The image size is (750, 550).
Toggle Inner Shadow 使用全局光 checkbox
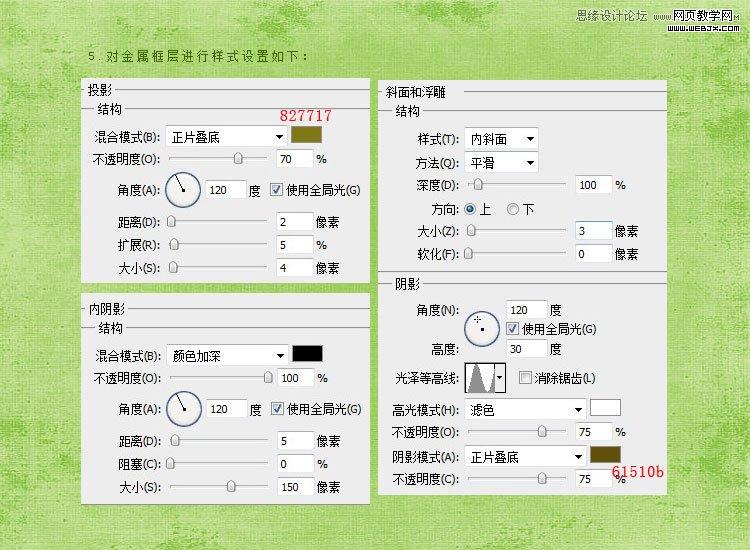[x=277, y=408]
